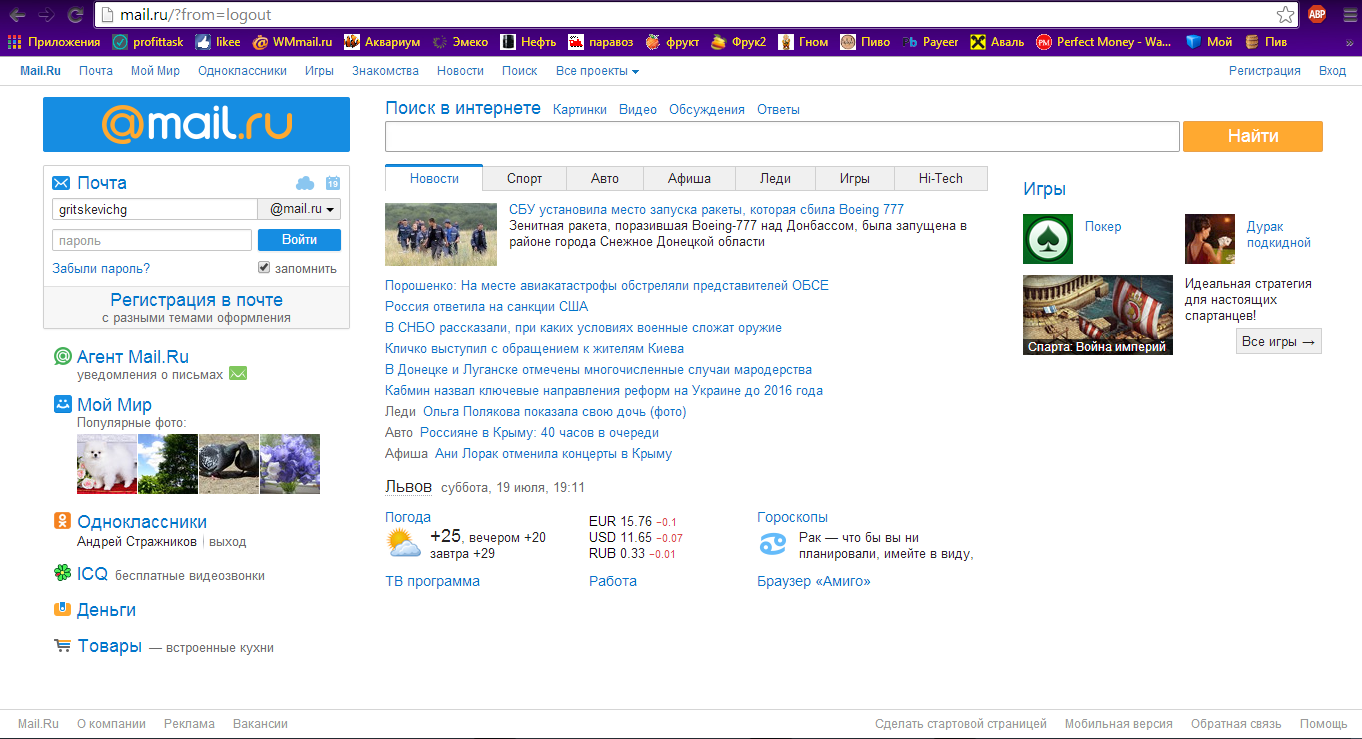Open the фрукт bookmark
Image resolution: width=1362 pixels, height=739 pixels.
click(x=672, y=42)
